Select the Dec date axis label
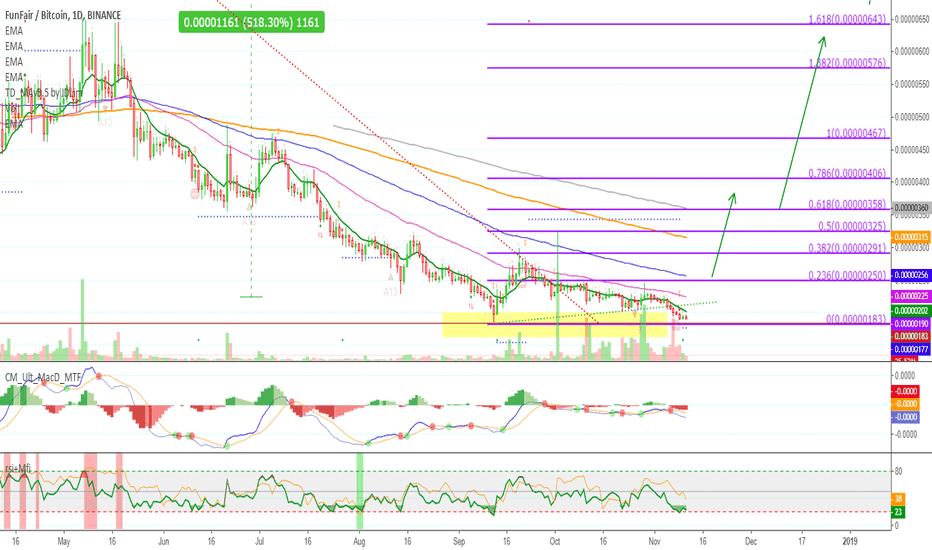 point(751,541)
